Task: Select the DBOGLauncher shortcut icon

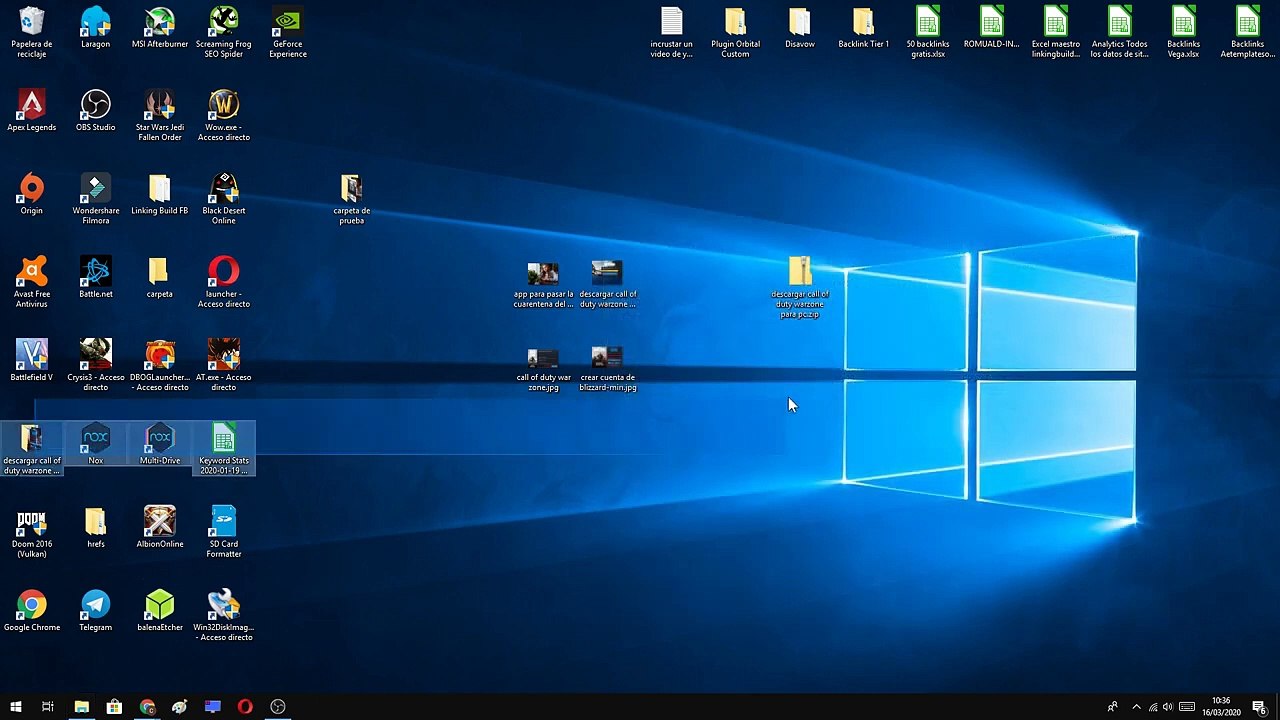Action: (x=160, y=365)
